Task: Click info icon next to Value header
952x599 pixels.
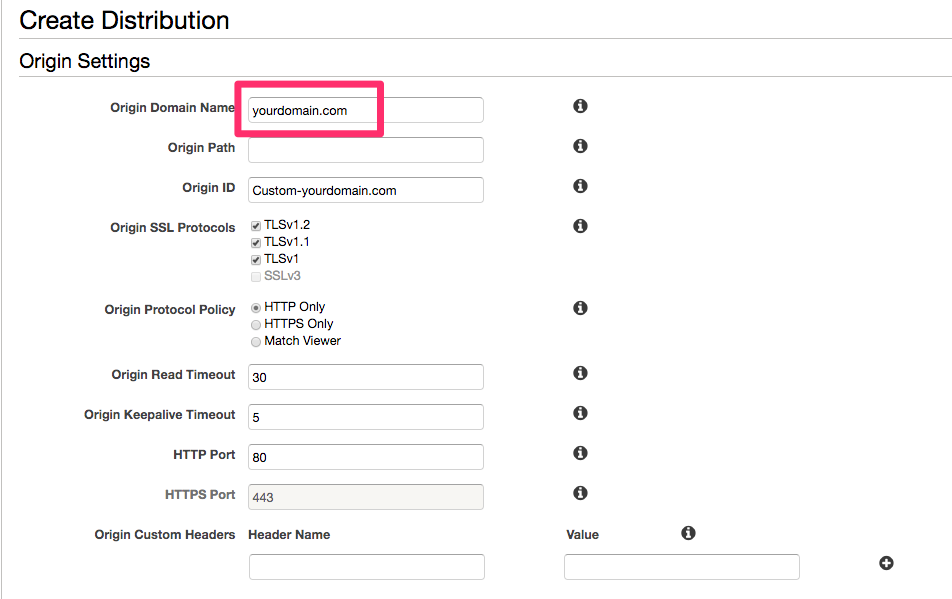Action: click(x=688, y=533)
